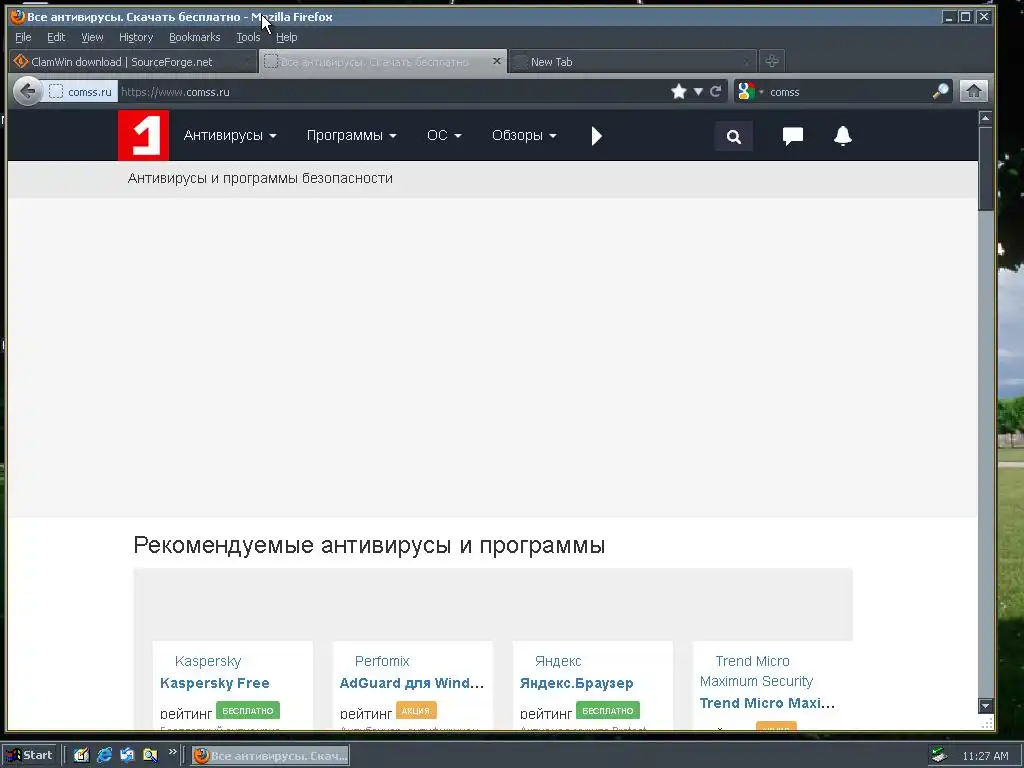The width and height of the screenshot is (1024, 768).
Task: Expand the Антивирусы navigation menu
Action: [230, 135]
